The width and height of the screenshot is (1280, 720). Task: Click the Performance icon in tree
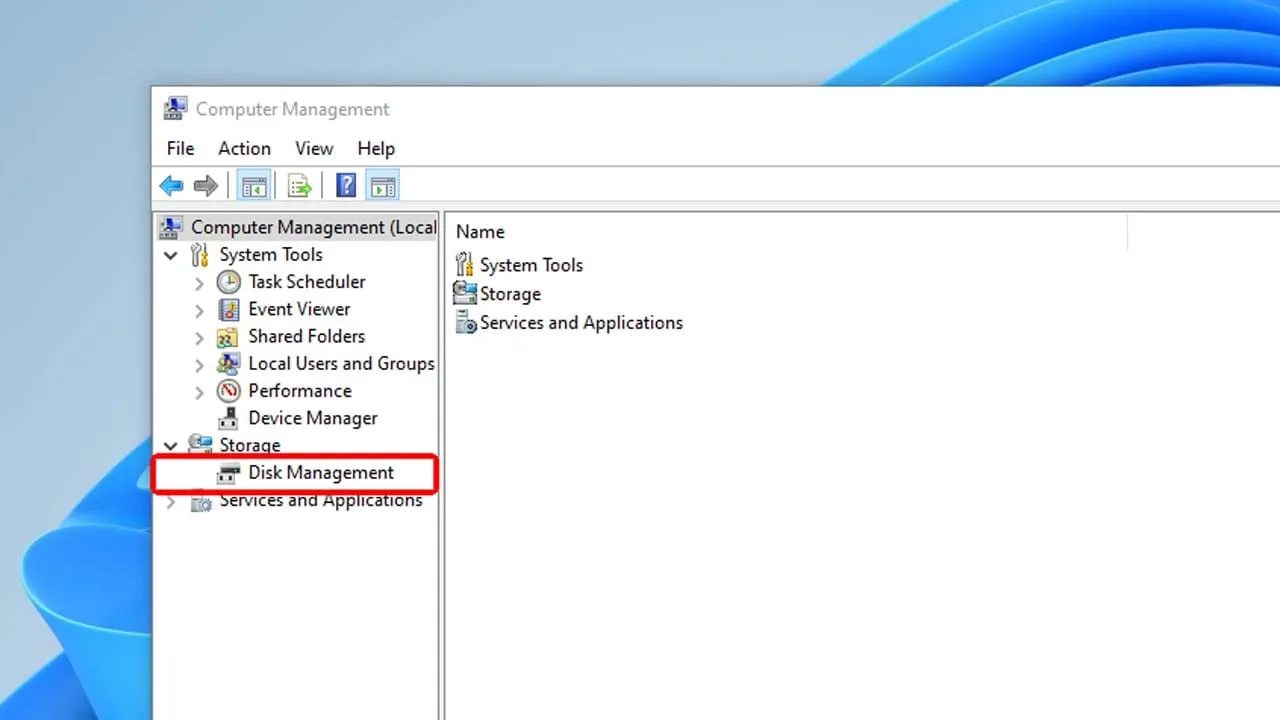229,391
